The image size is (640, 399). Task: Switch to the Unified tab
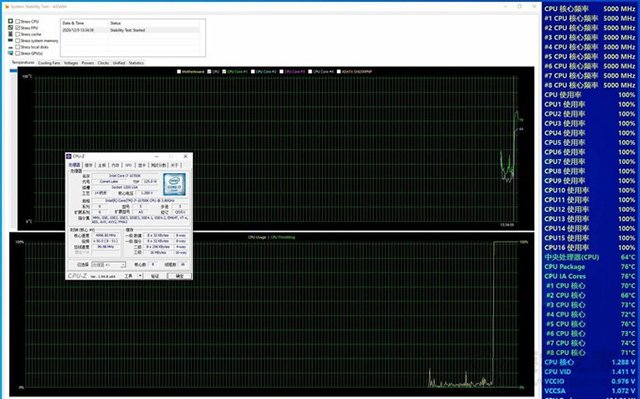(x=119, y=63)
